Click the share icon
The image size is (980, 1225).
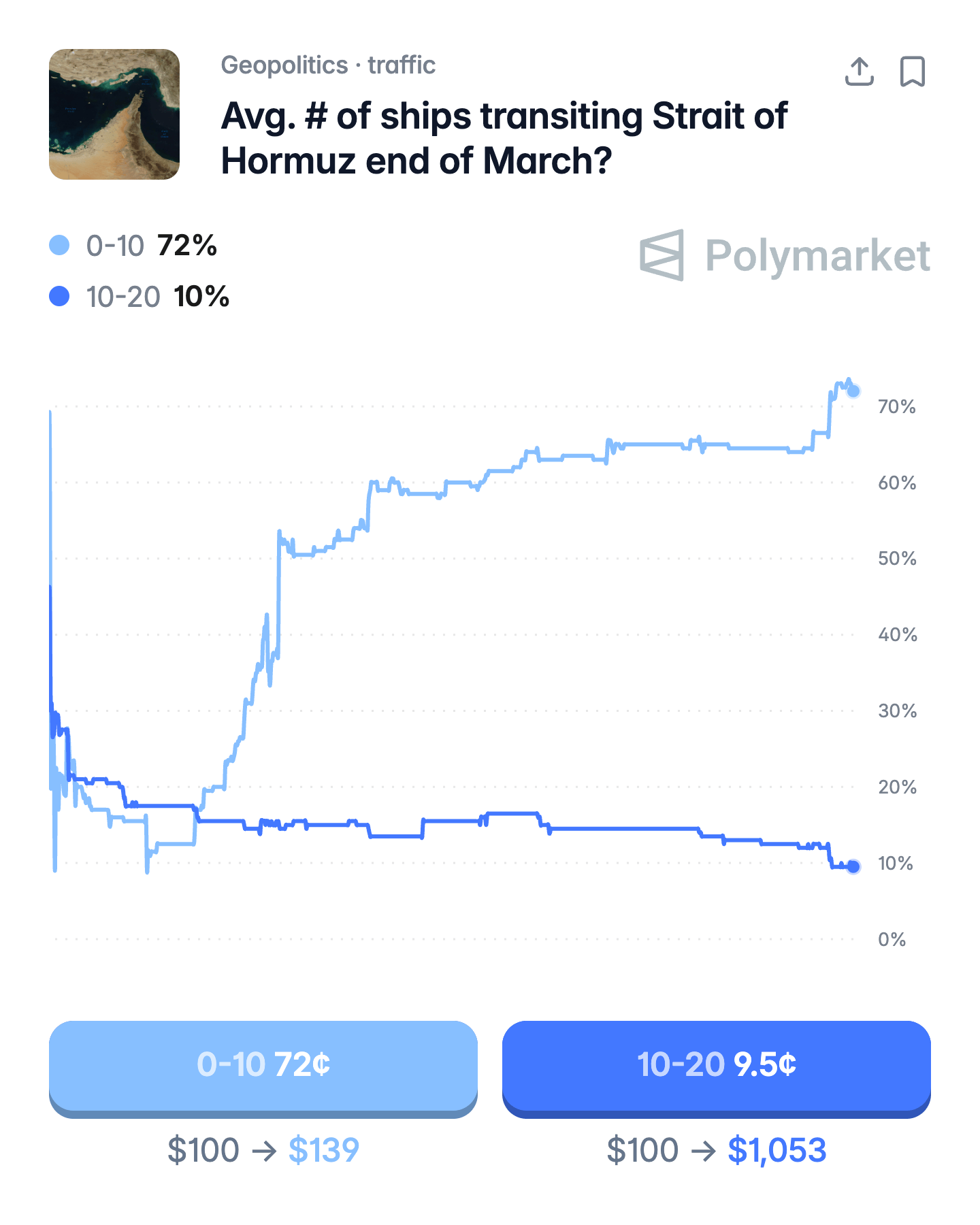click(859, 71)
